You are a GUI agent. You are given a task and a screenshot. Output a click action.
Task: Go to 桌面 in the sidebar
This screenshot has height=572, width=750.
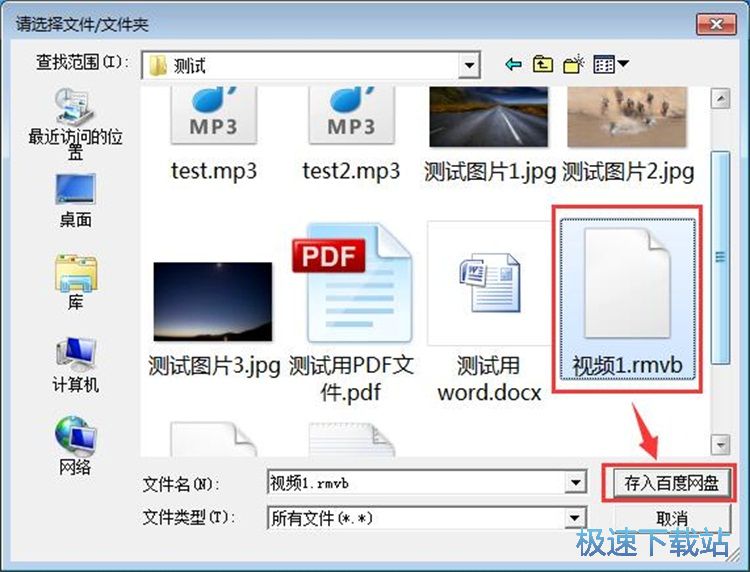(75, 201)
